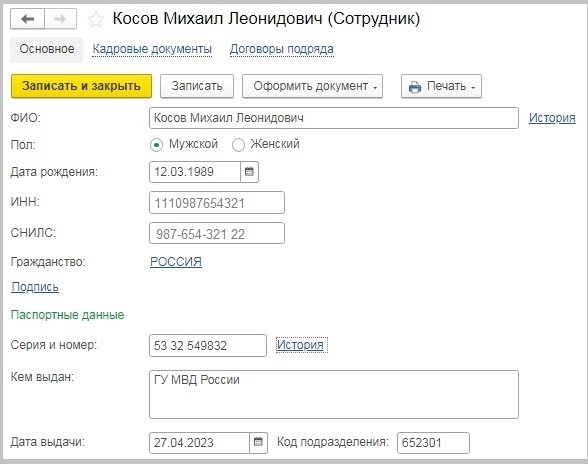
Task: Click the printer icon on Печать button
Action: pyautogui.click(x=415, y=87)
